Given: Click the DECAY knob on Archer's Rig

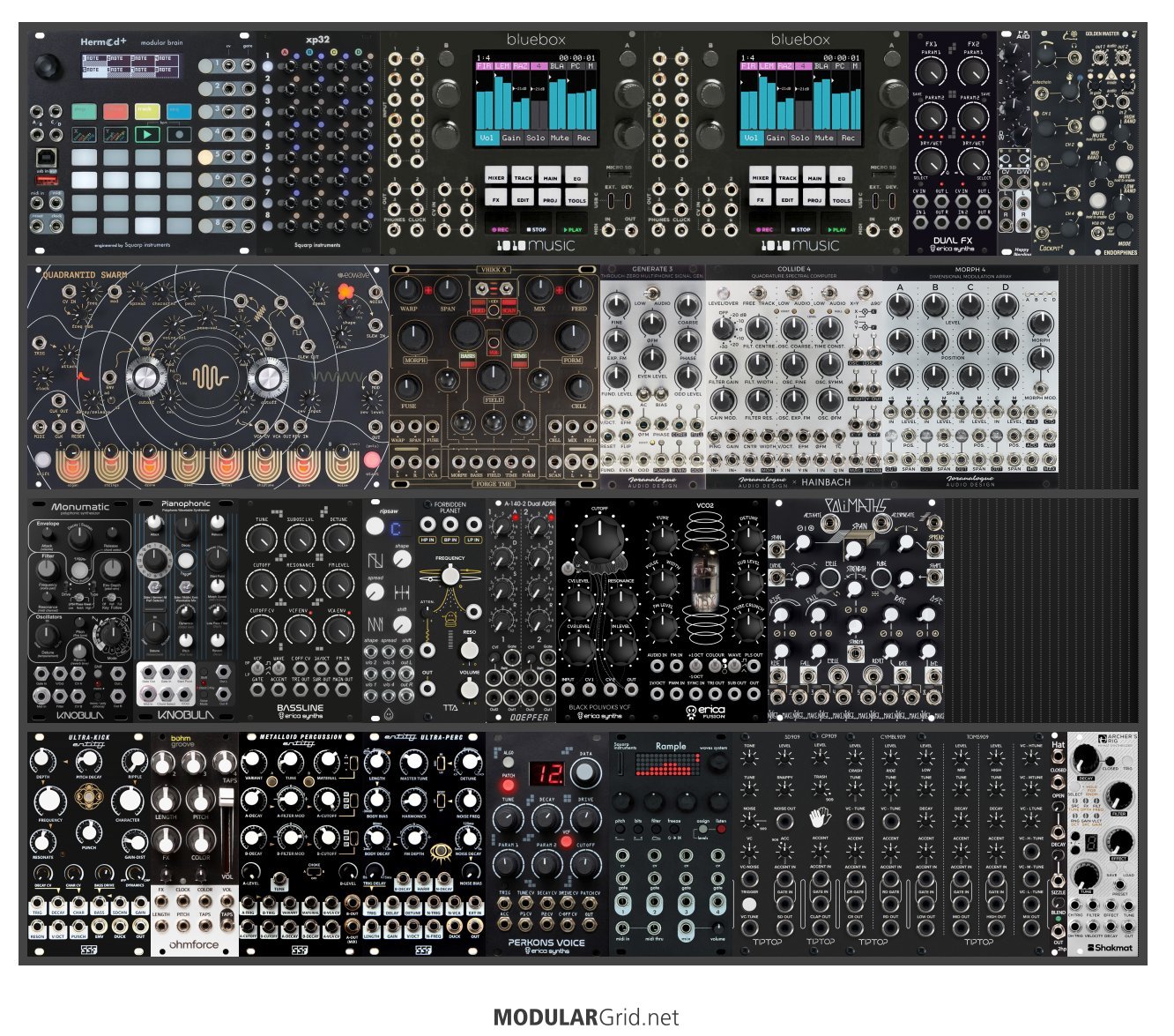Looking at the screenshot, I should pyautogui.click(x=1085, y=757).
